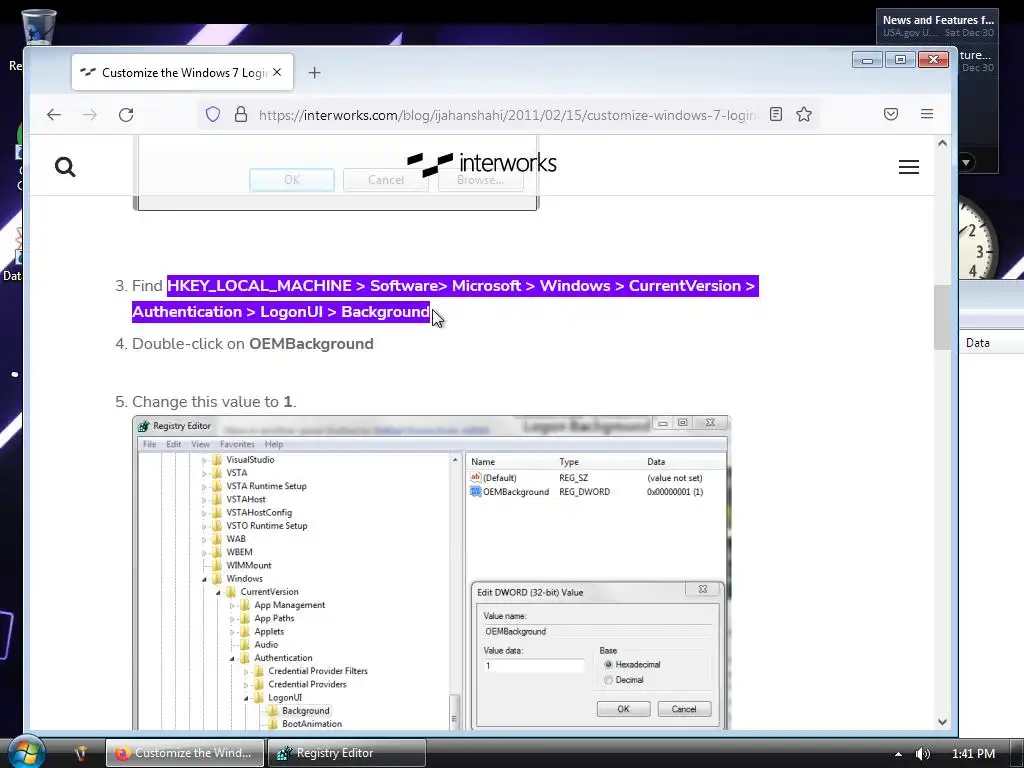Open Firefox application menu hamburger
The height and width of the screenshot is (768, 1024).
point(927,114)
